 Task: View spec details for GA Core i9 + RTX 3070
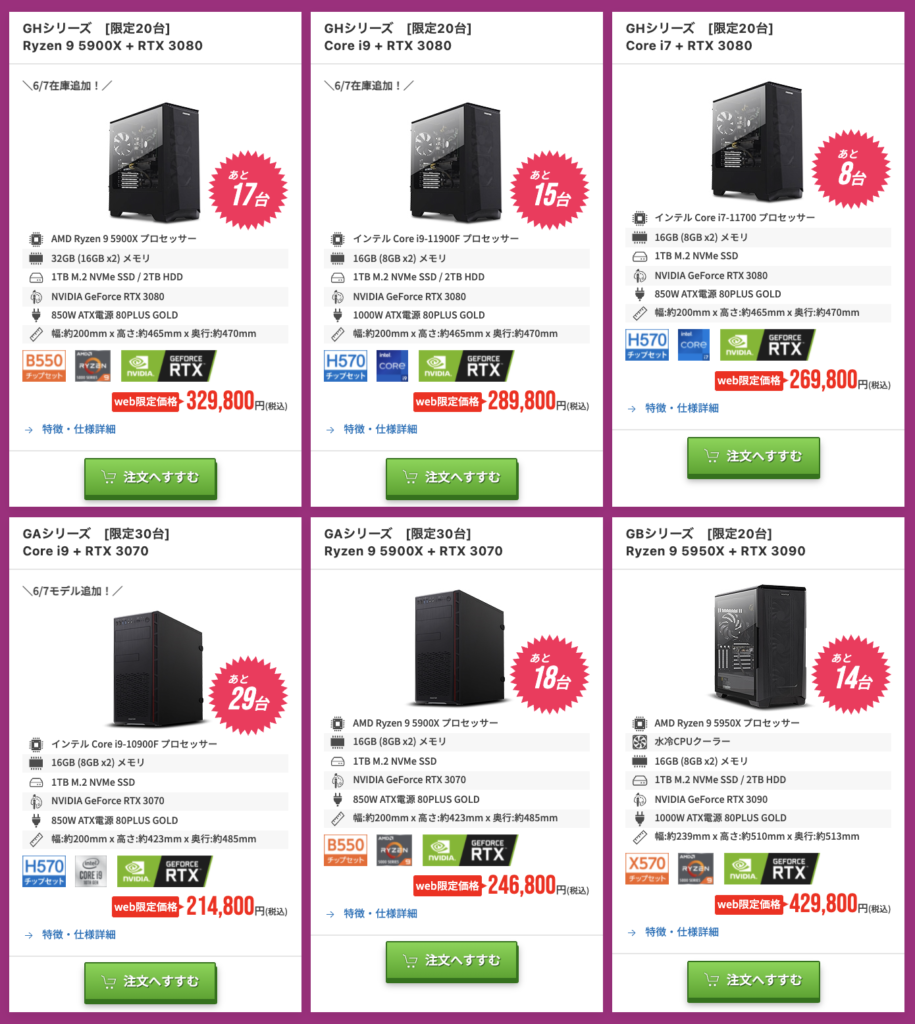pos(78,935)
